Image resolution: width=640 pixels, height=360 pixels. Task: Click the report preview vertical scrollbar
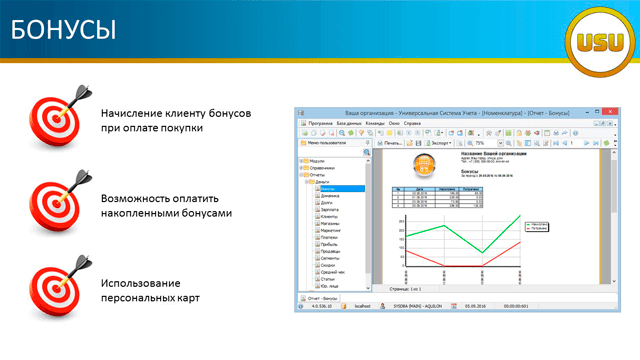(613, 217)
